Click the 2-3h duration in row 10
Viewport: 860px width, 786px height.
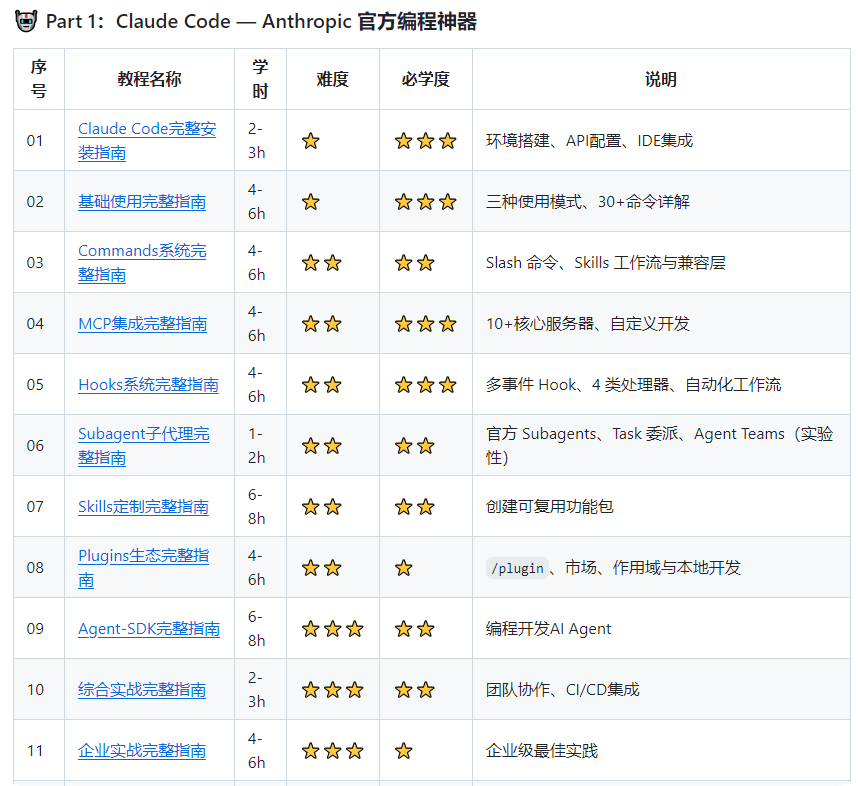pyautogui.click(x=256, y=689)
